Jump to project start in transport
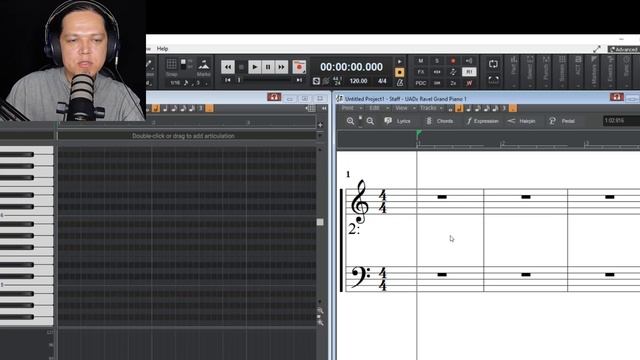The height and width of the screenshot is (360, 640). 228,80
